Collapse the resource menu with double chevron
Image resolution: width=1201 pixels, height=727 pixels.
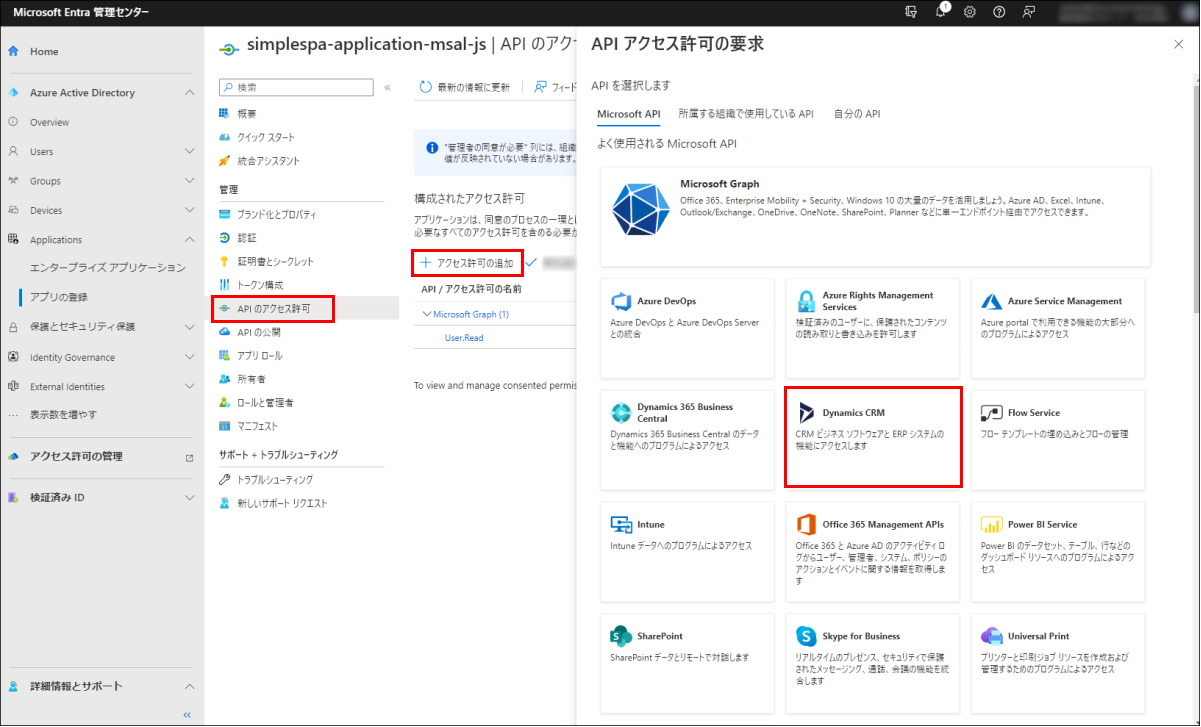point(388,88)
